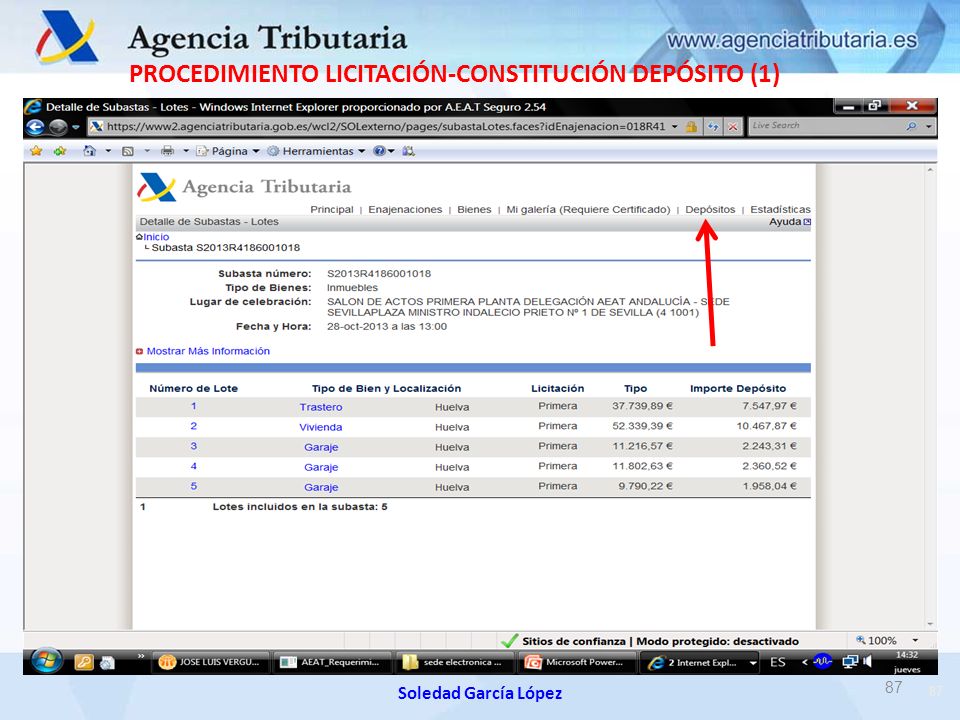Open the Herramientas menu
Image resolution: width=960 pixels, height=720 pixels.
coord(317,151)
